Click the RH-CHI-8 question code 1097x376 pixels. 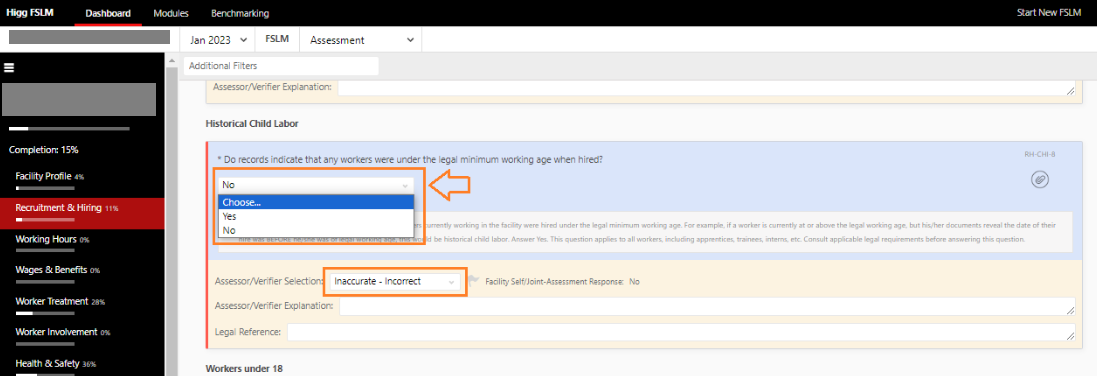tap(1040, 155)
